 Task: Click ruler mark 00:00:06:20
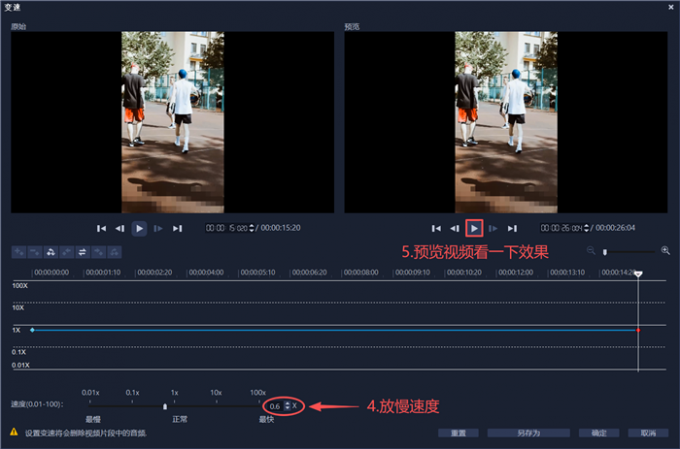click(310, 272)
